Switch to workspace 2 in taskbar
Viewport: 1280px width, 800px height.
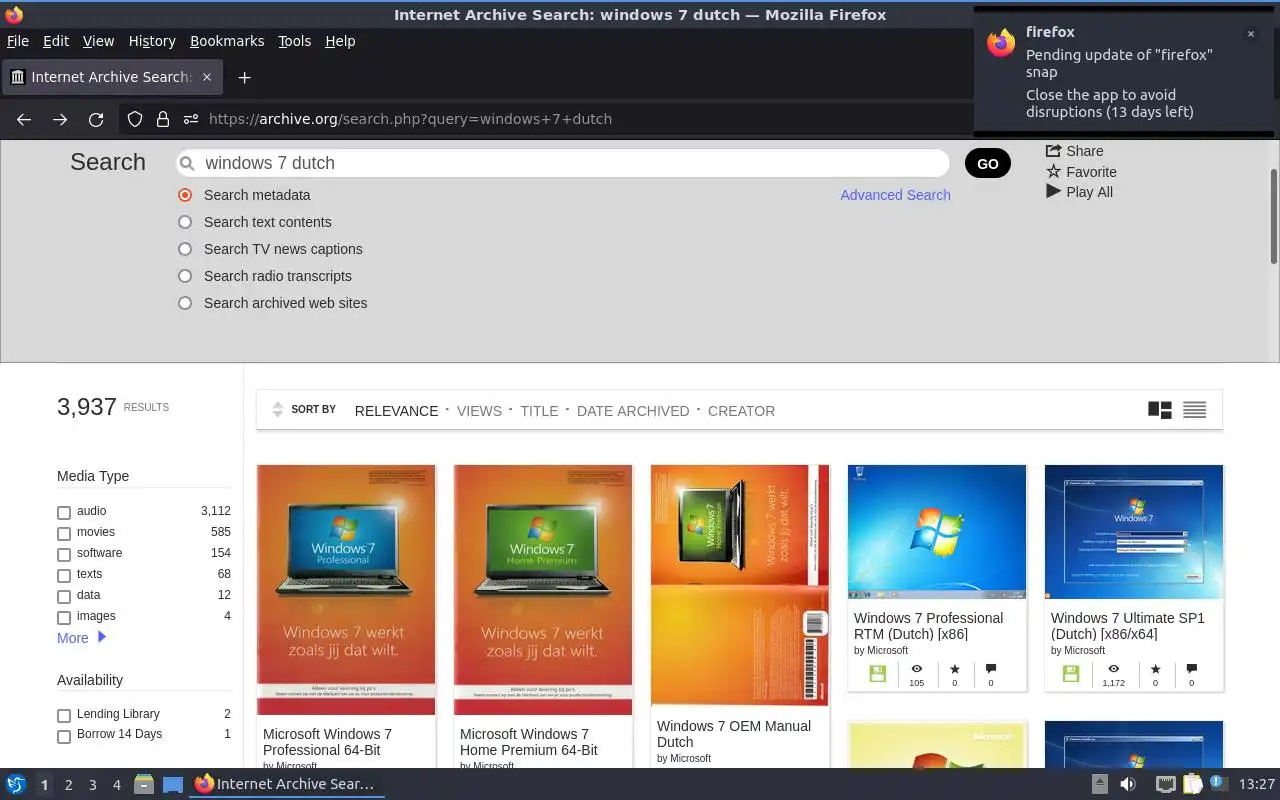68,785
